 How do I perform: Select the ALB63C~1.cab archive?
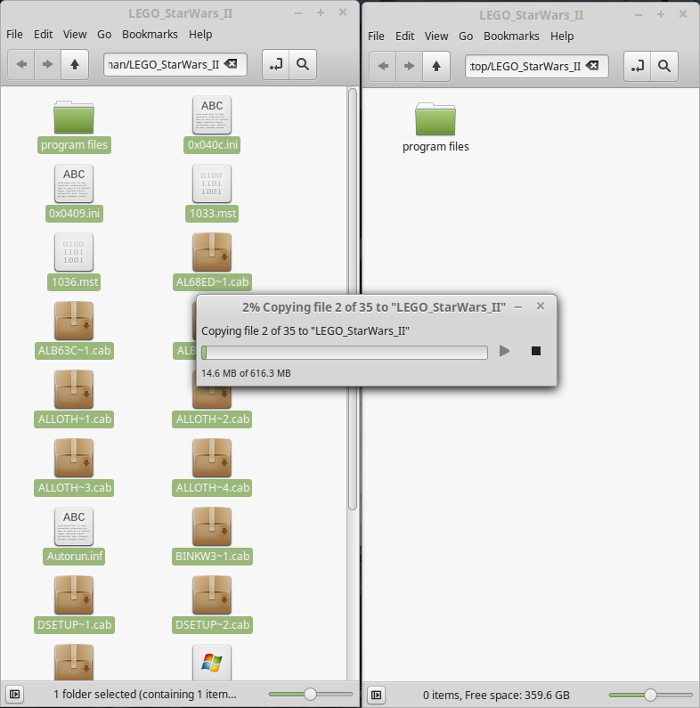click(x=74, y=331)
